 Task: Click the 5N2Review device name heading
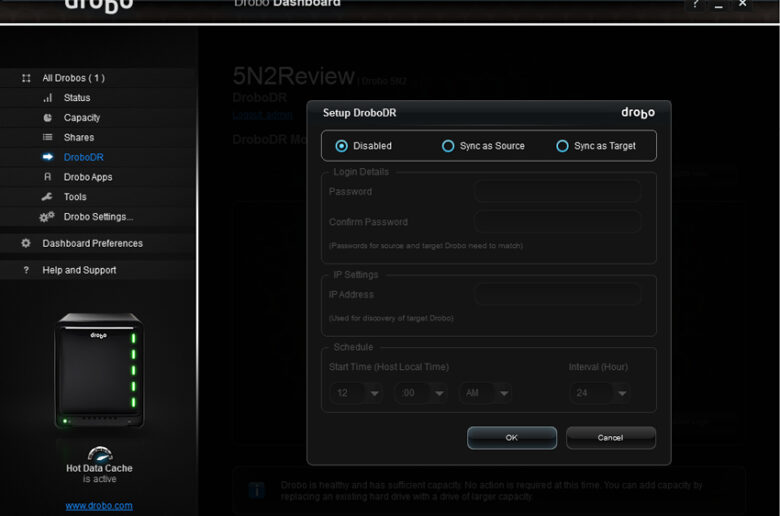[294, 76]
